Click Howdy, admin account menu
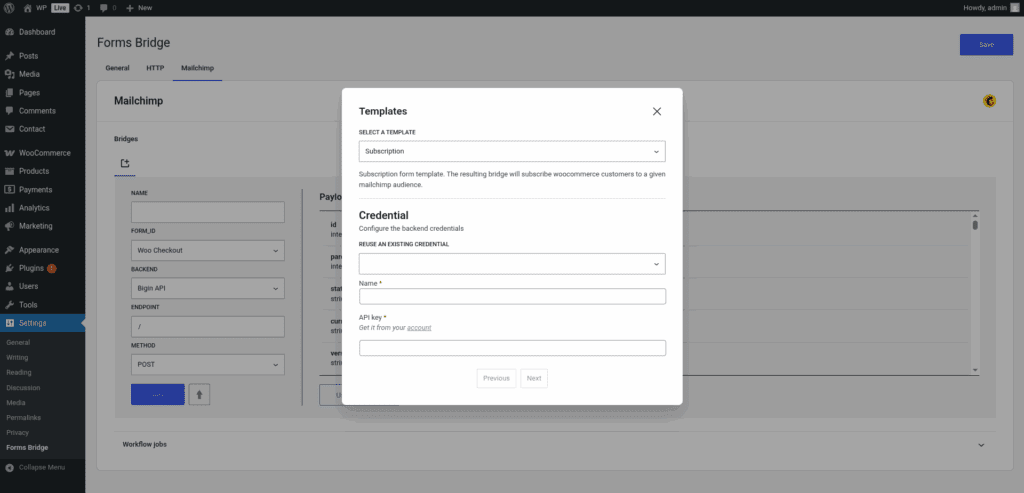The image size is (1024, 493). tap(990, 8)
